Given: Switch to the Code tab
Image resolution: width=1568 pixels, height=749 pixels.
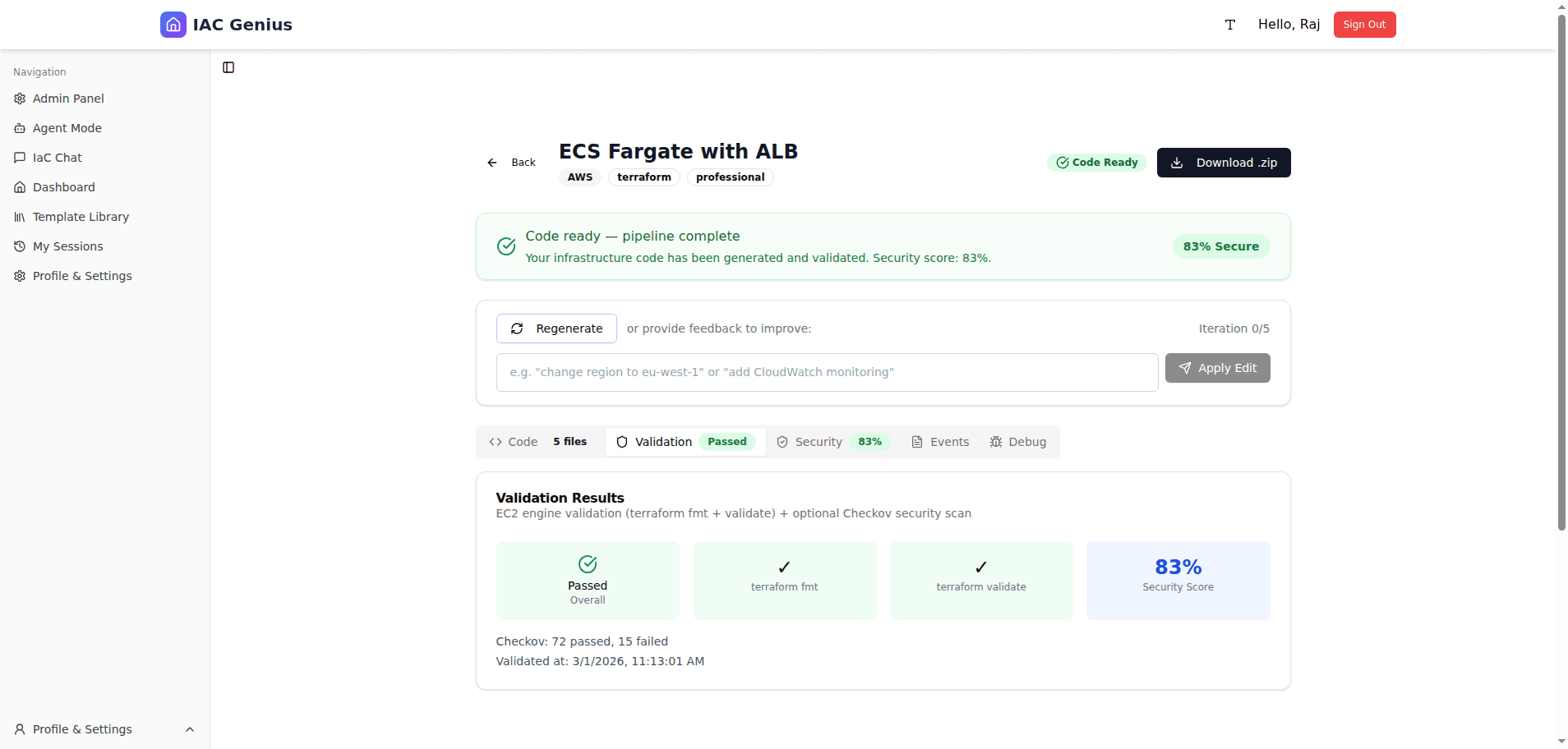Looking at the screenshot, I should (538, 442).
